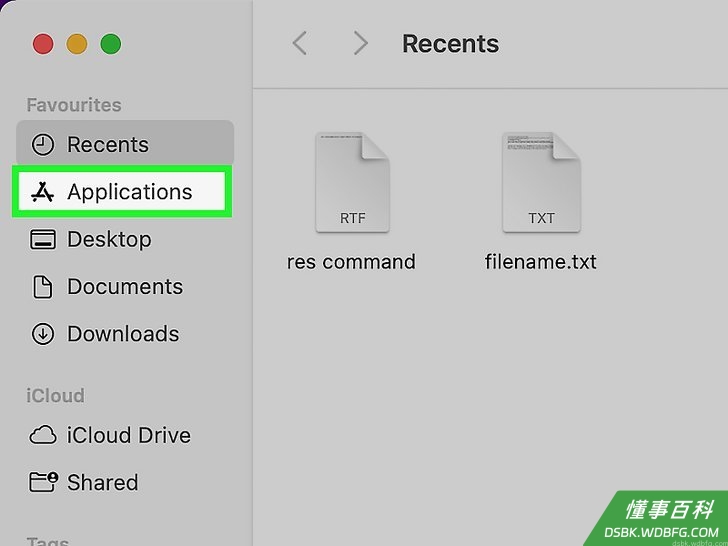Click the Shared folder icon
The height and width of the screenshot is (546, 728).
coord(44,482)
